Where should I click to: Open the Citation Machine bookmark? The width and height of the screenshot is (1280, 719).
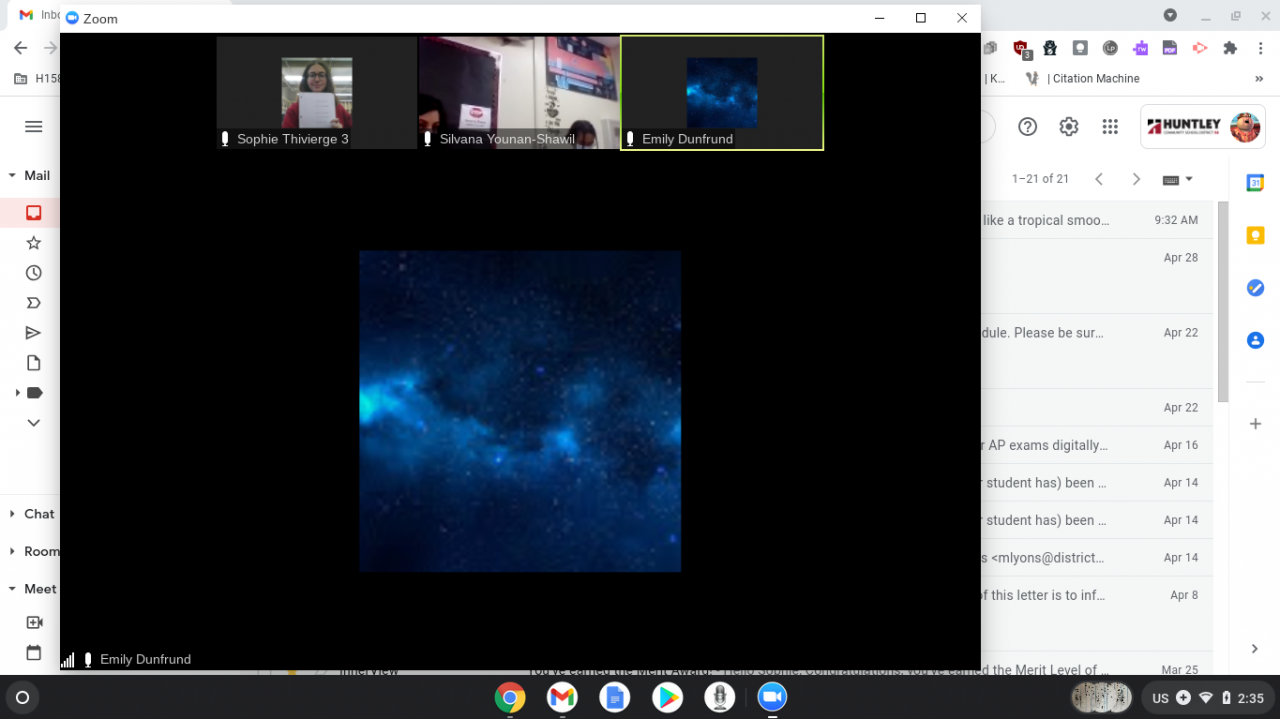tap(1094, 79)
